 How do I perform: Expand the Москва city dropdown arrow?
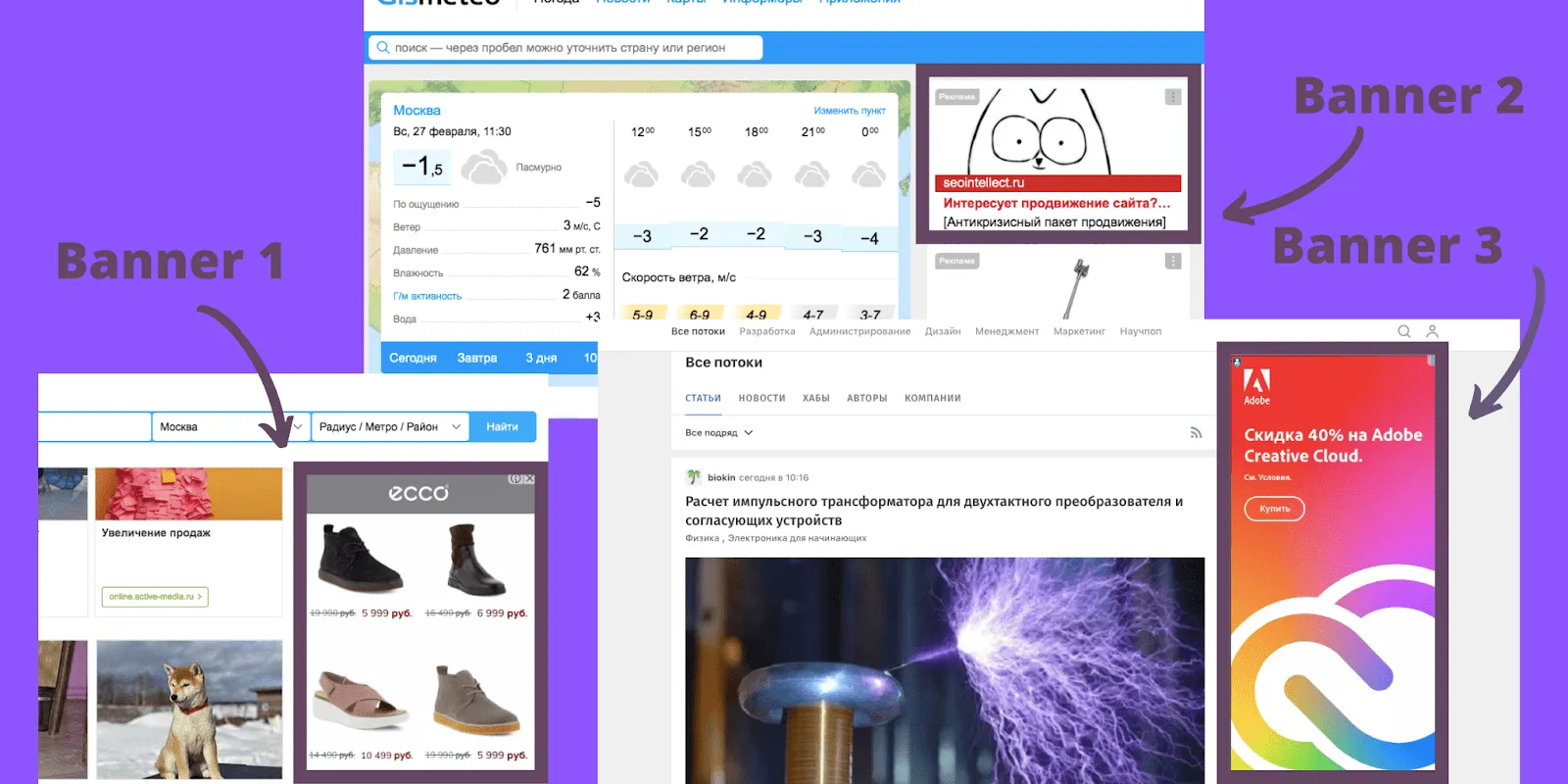pos(297,426)
